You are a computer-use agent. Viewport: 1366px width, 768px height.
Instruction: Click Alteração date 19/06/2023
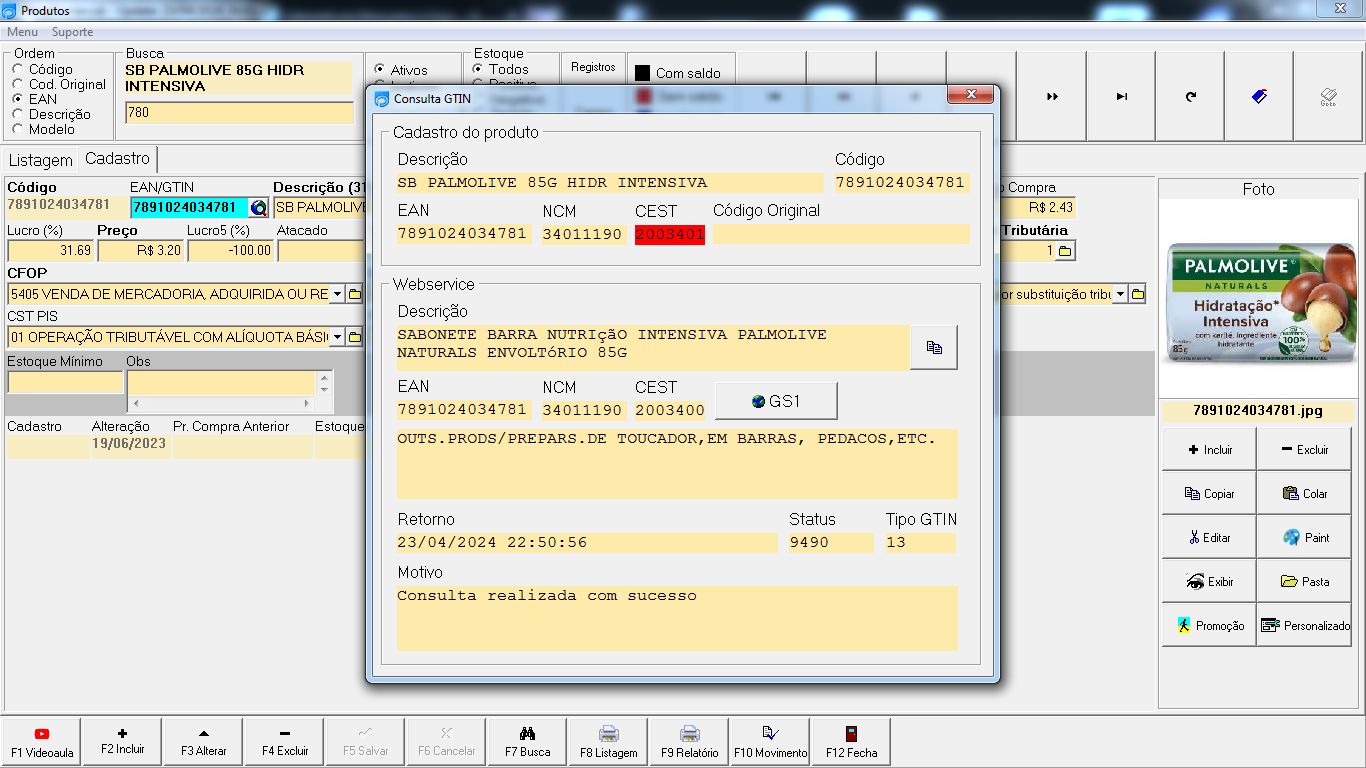pos(129,443)
